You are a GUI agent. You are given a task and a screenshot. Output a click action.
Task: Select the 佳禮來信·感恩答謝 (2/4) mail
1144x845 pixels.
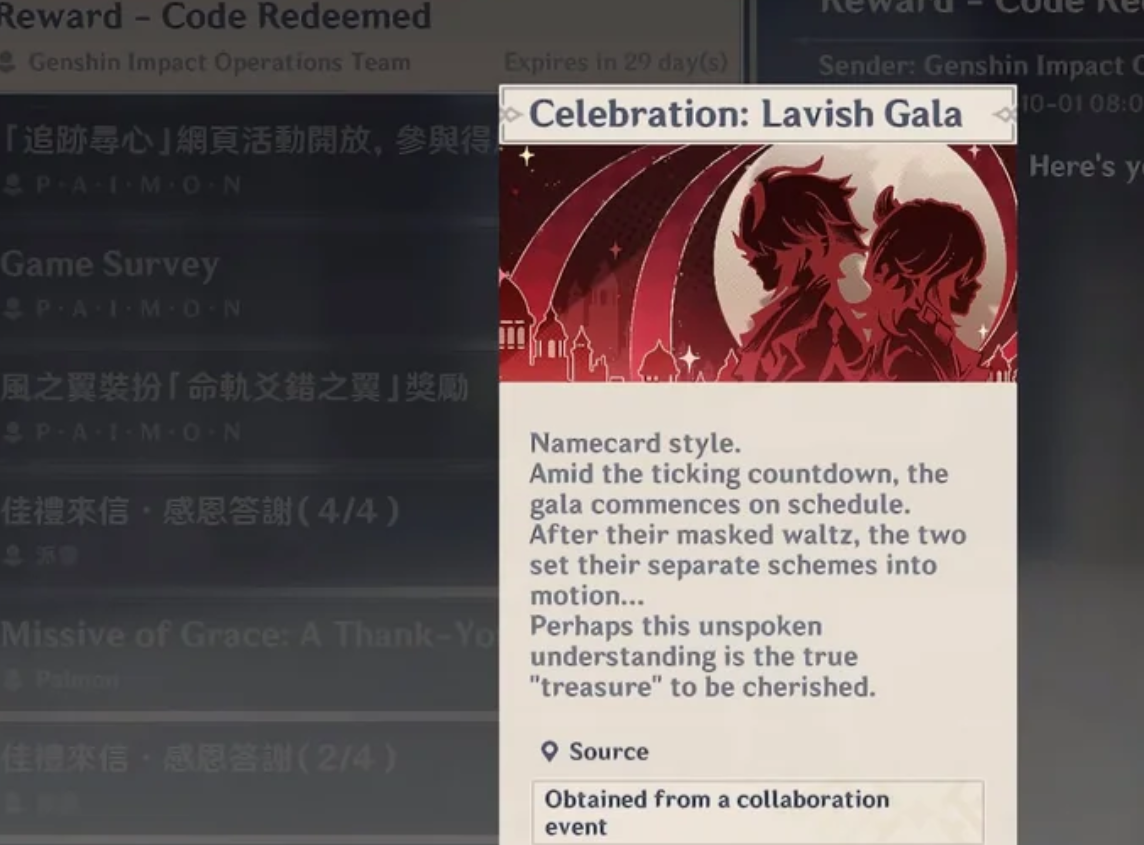[250, 778]
